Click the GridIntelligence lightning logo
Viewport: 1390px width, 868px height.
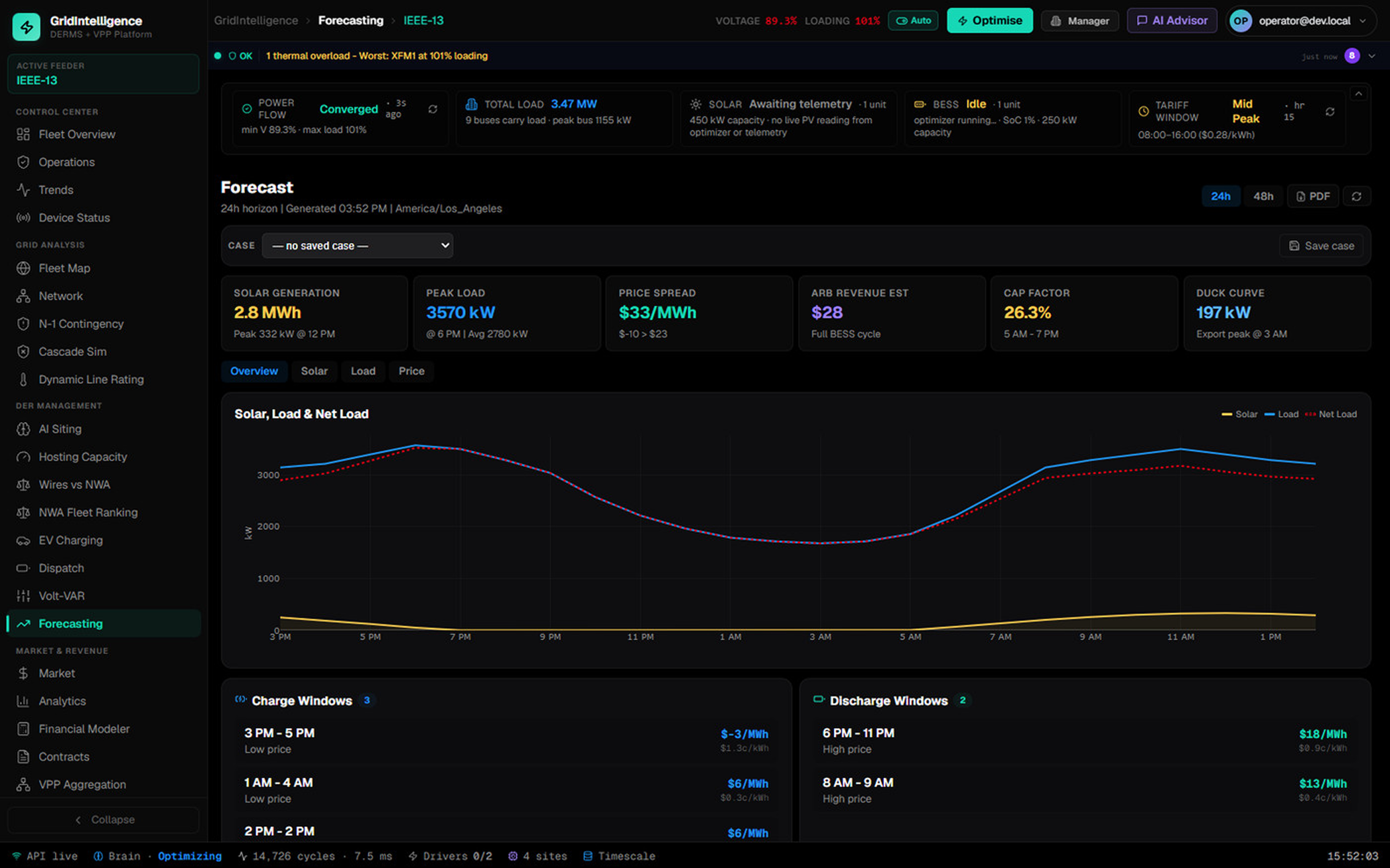[x=26, y=26]
